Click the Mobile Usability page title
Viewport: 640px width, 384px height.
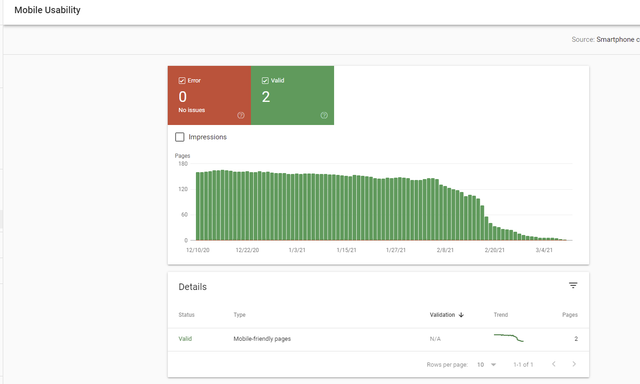(x=47, y=10)
